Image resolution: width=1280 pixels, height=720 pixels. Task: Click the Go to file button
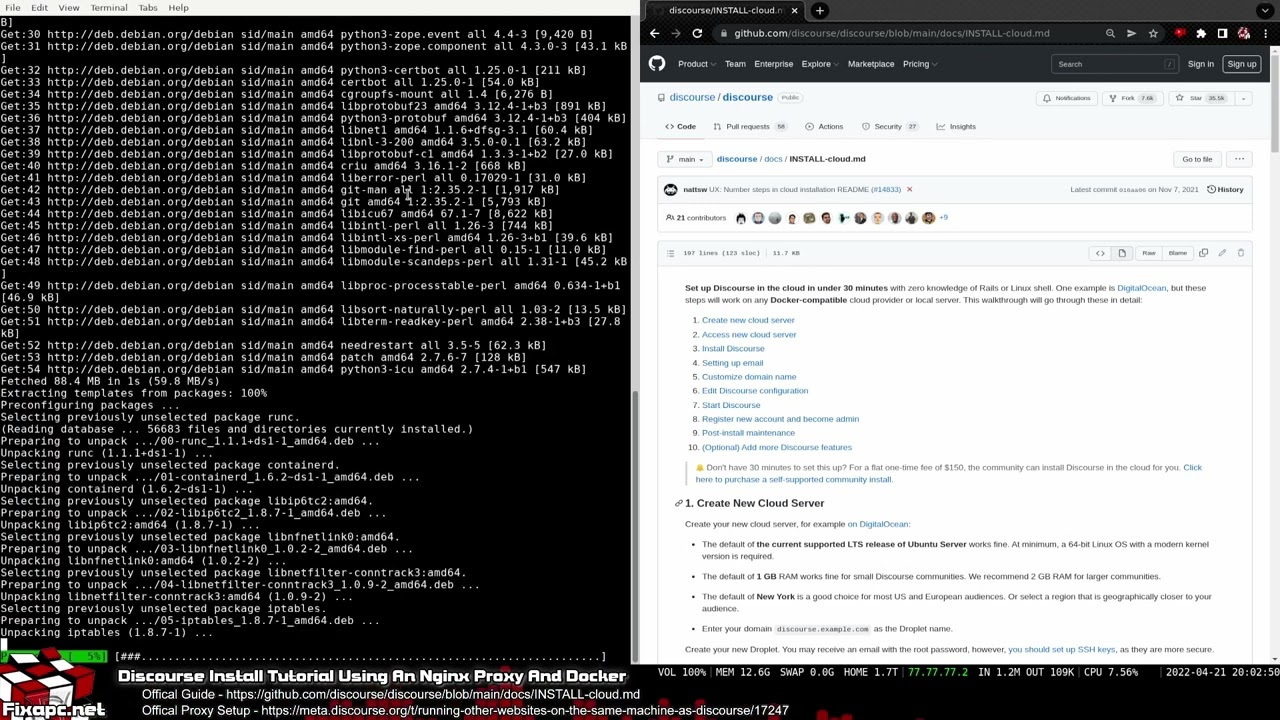[x=1197, y=159]
